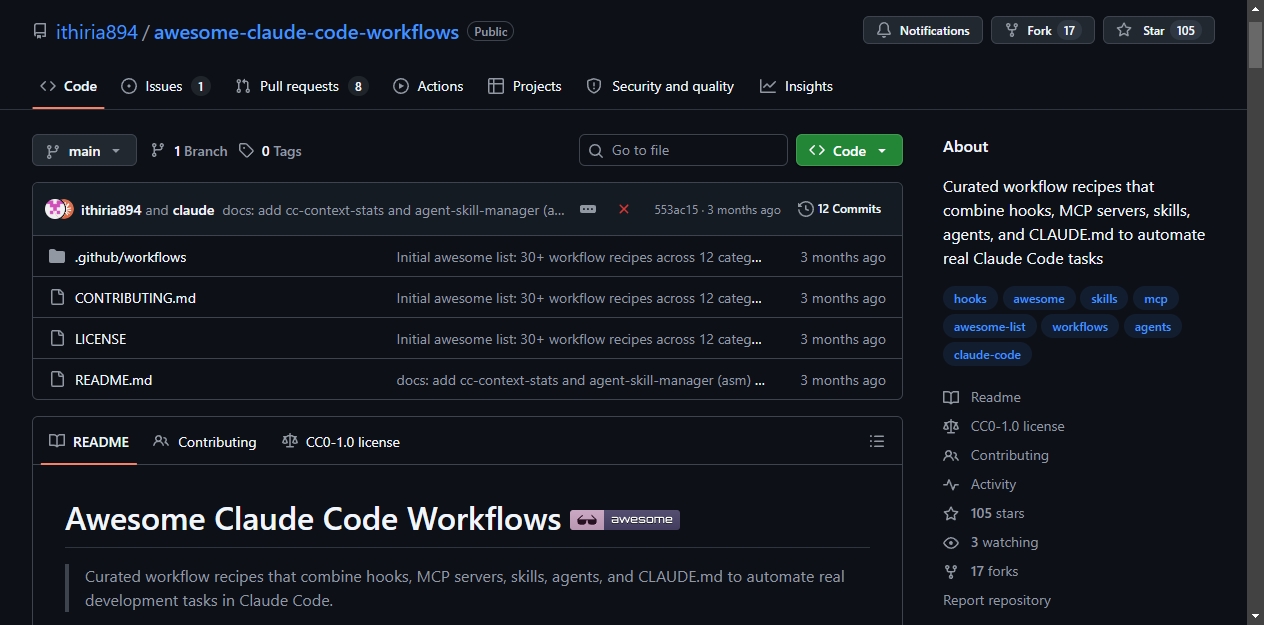The width and height of the screenshot is (1264, 625).
Task: Open the LICENSE file
Action: (100, 339)
